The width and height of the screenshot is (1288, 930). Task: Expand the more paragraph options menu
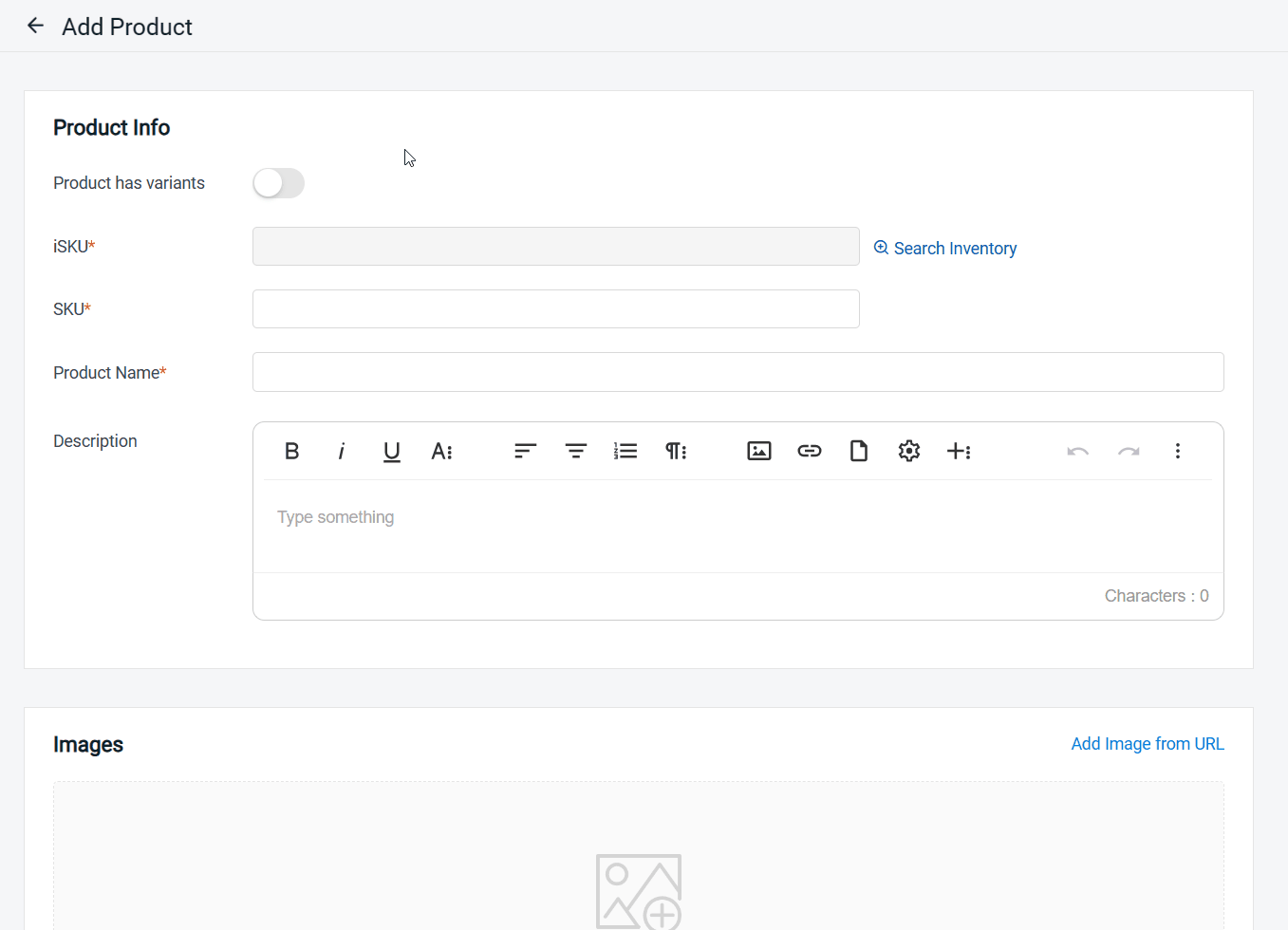[676, 451]
